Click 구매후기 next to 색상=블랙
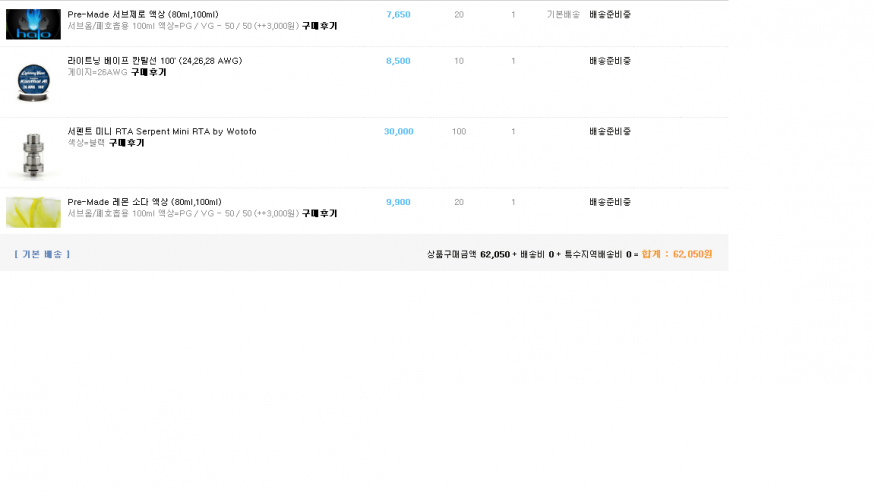The image size is (875, 492). (126, 143)
